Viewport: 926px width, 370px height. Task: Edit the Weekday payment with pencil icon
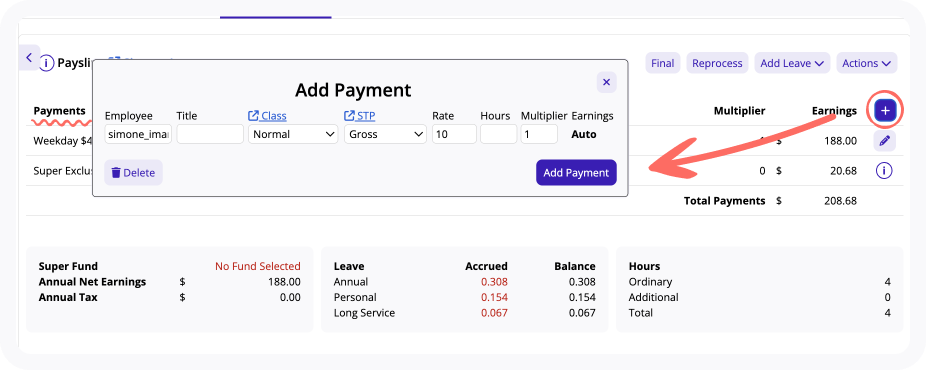tap(885, 141)
